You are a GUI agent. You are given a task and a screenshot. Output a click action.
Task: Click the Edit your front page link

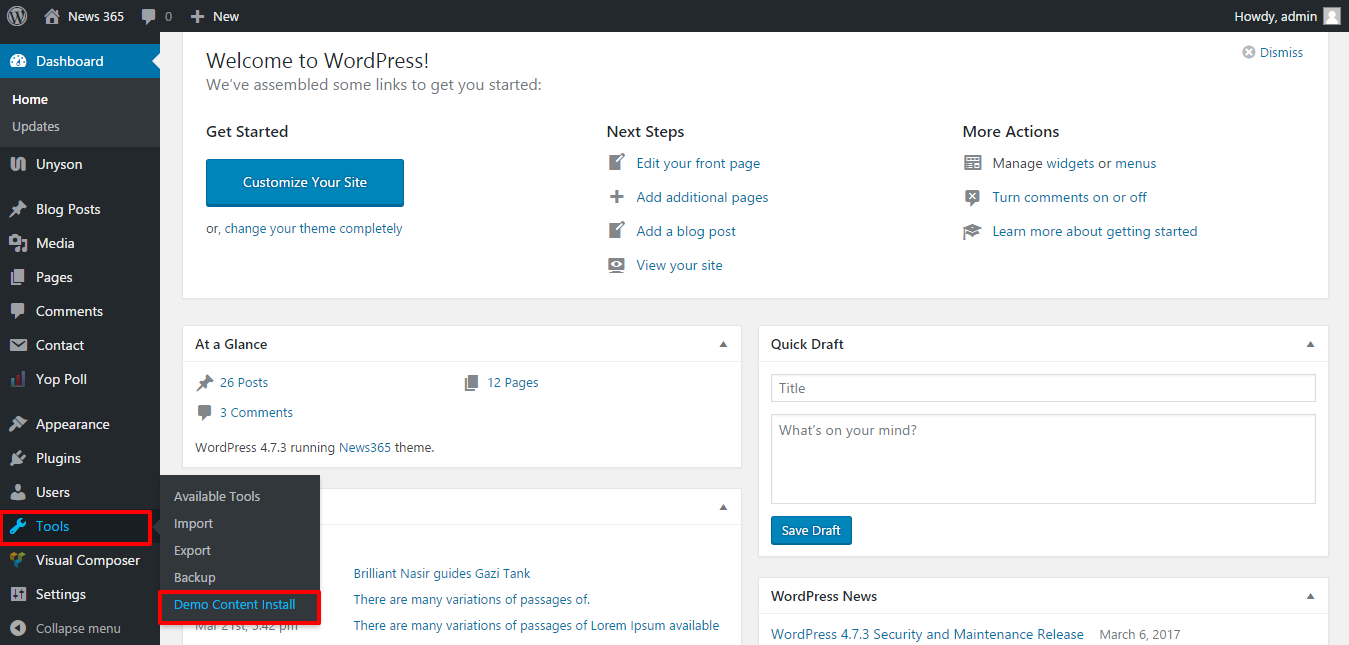(698, 163)
